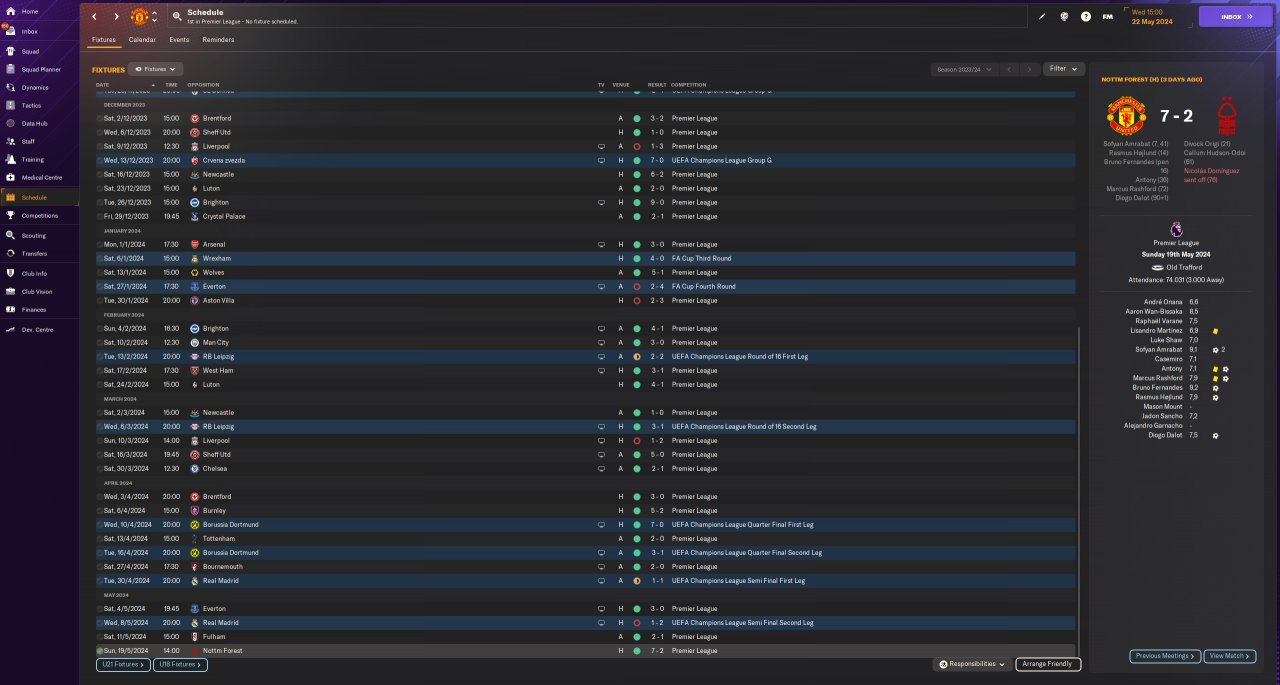
Task: Open the help question mark icon
Action: 1086,16
